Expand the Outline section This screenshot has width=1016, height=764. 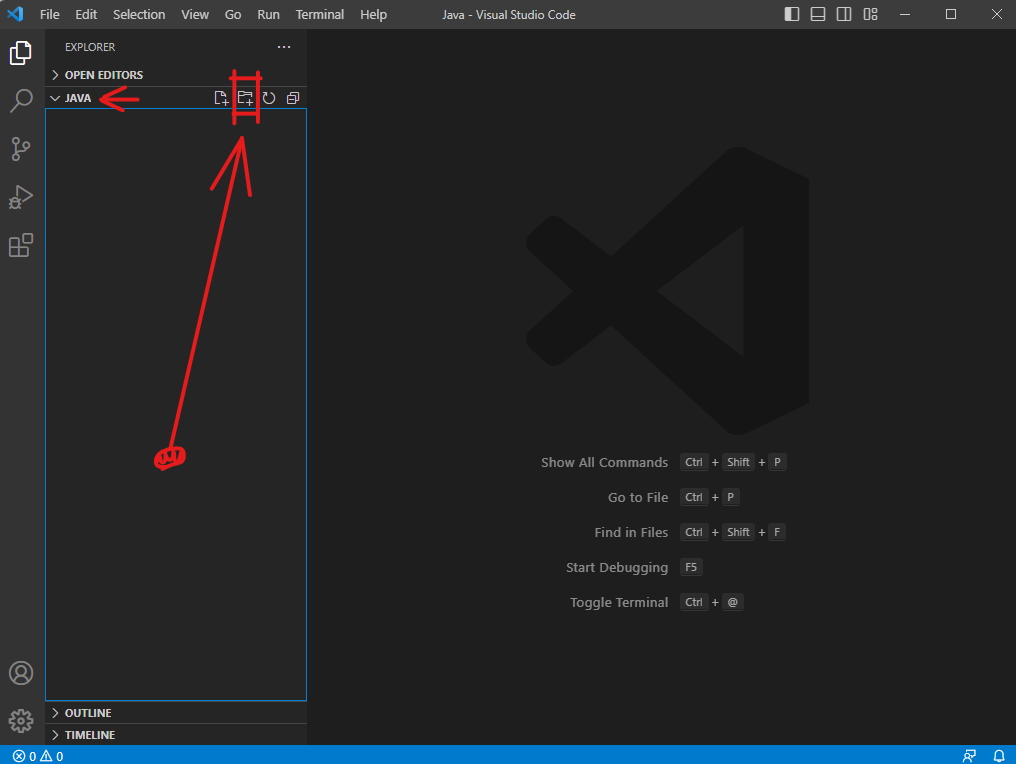coord(88,713)
